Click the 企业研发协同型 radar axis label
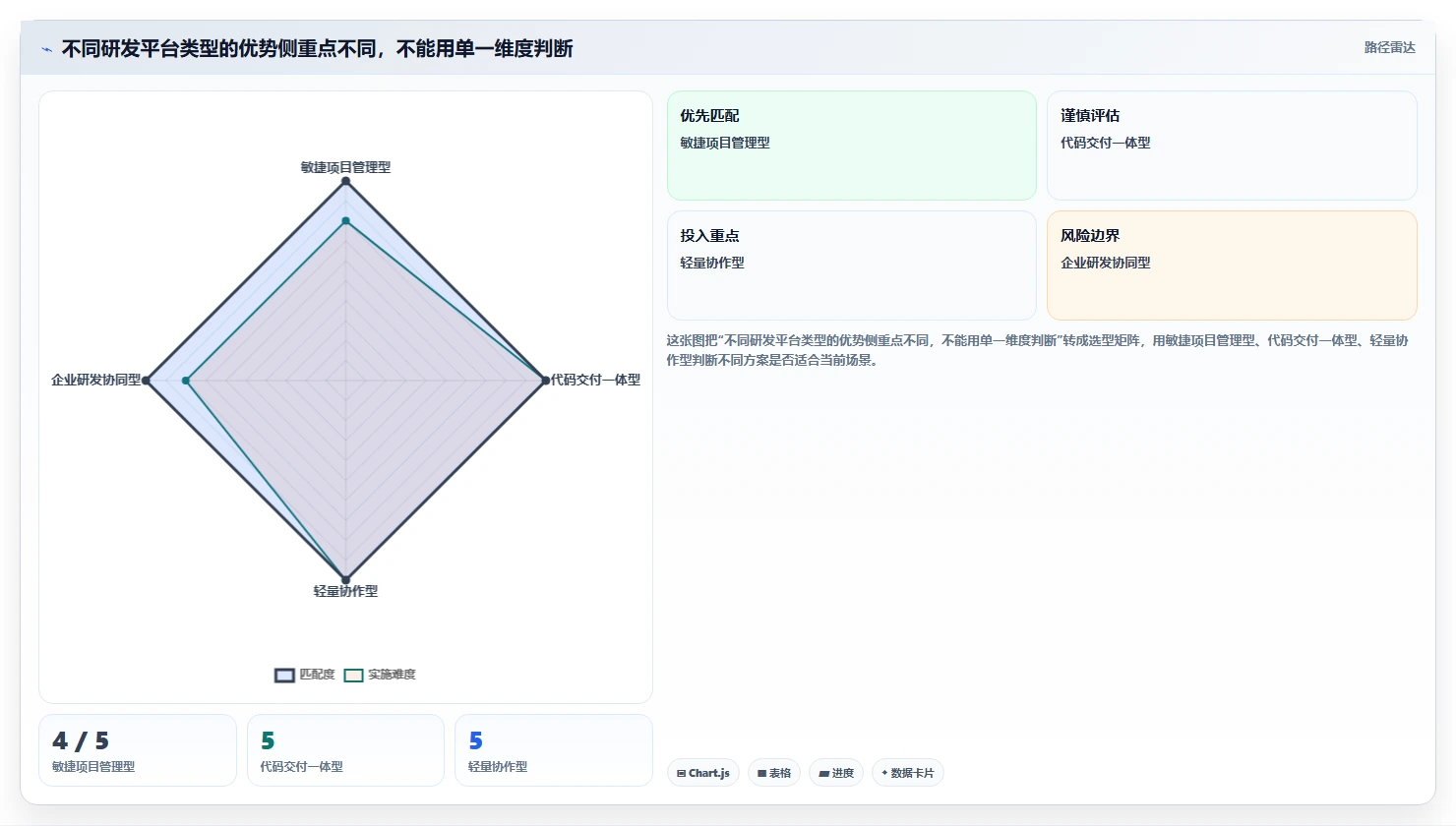Image resolution: width=1456 pixels, height=826 pixels. pyautogui.click(x=96, y=380)
